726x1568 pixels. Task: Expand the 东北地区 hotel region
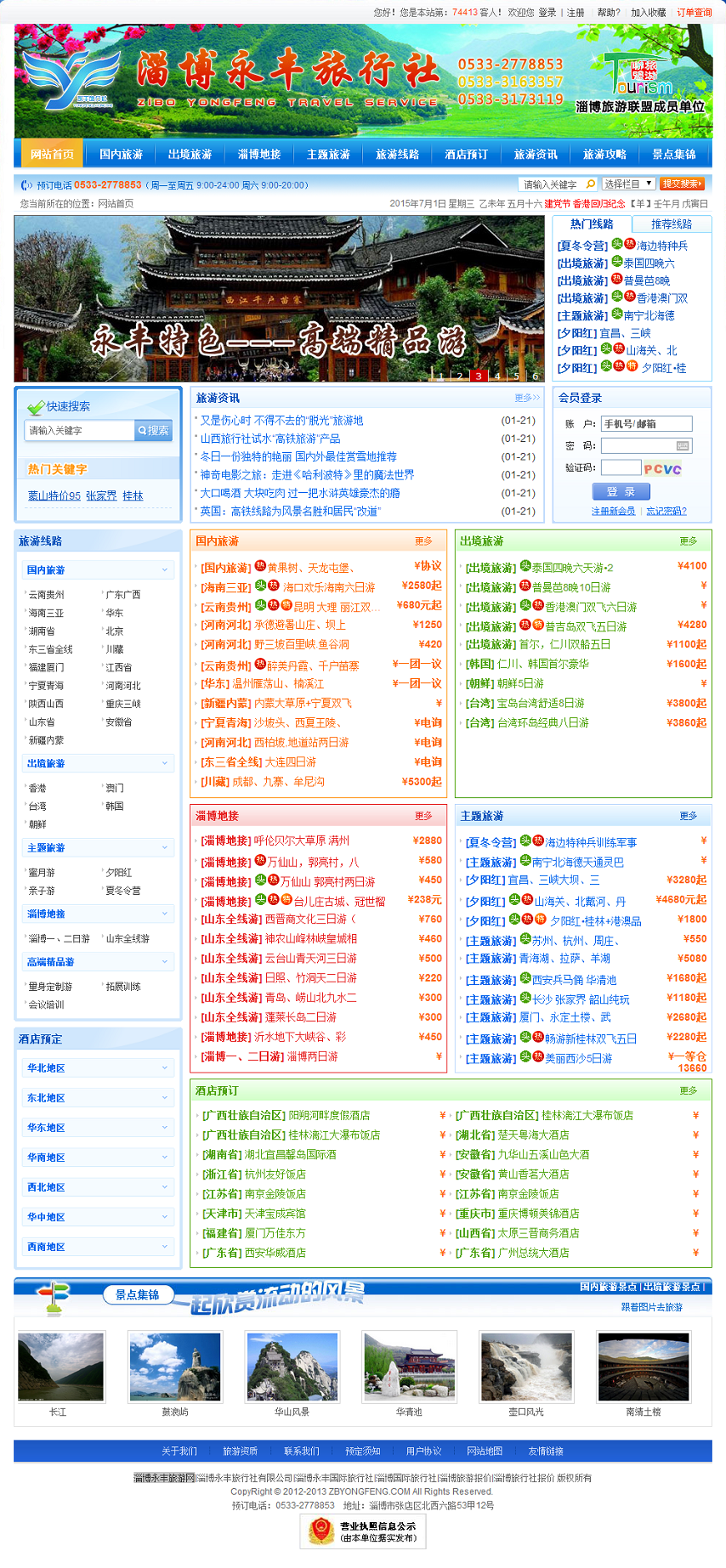coord(98,1098)
